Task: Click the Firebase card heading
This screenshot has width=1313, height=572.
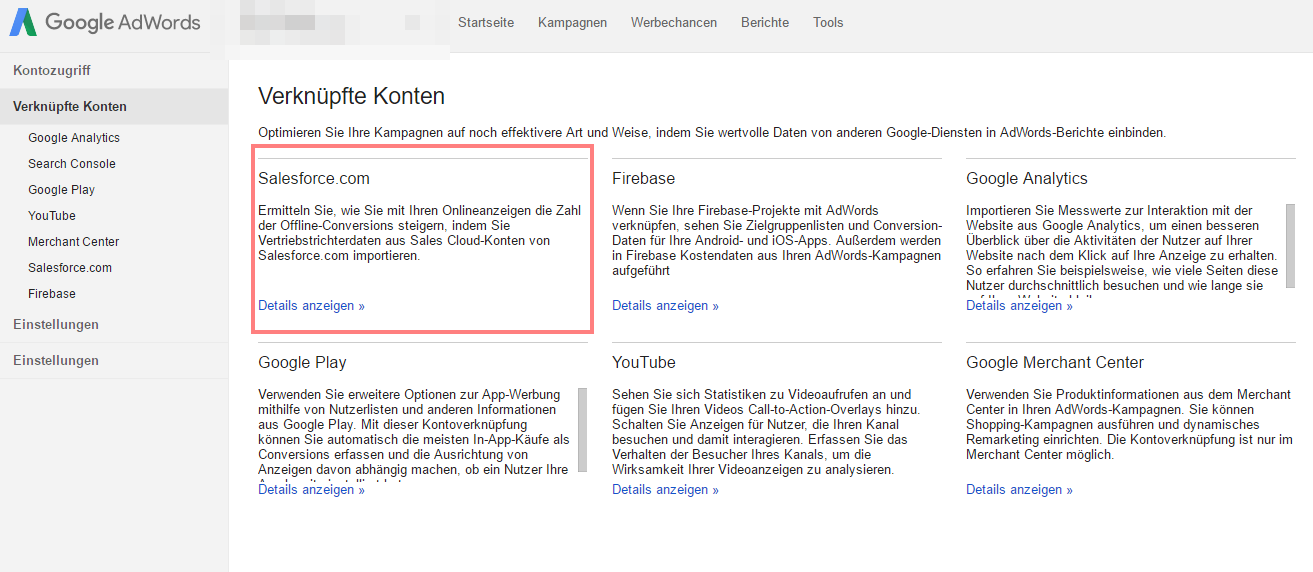Action: [x=643, y=179]
